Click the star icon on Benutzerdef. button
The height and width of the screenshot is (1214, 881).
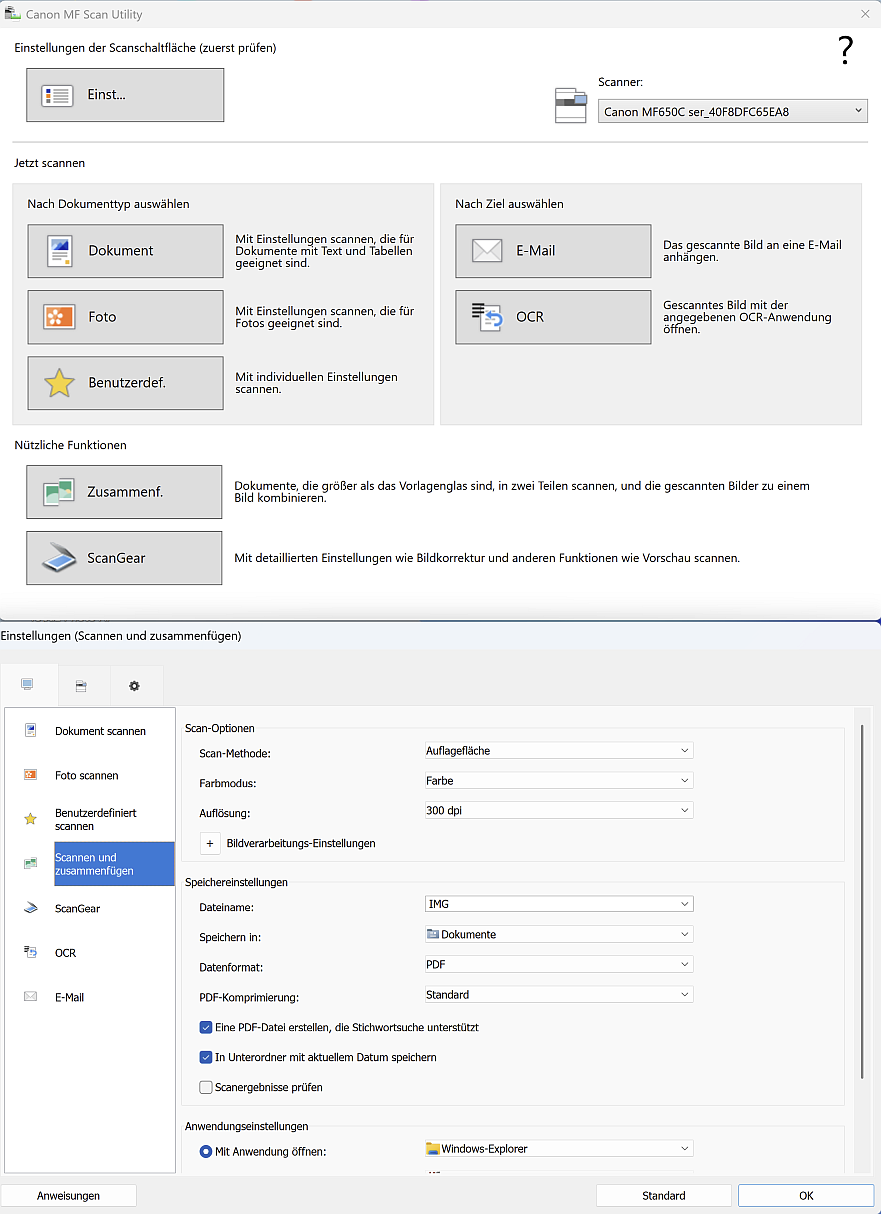60,383
